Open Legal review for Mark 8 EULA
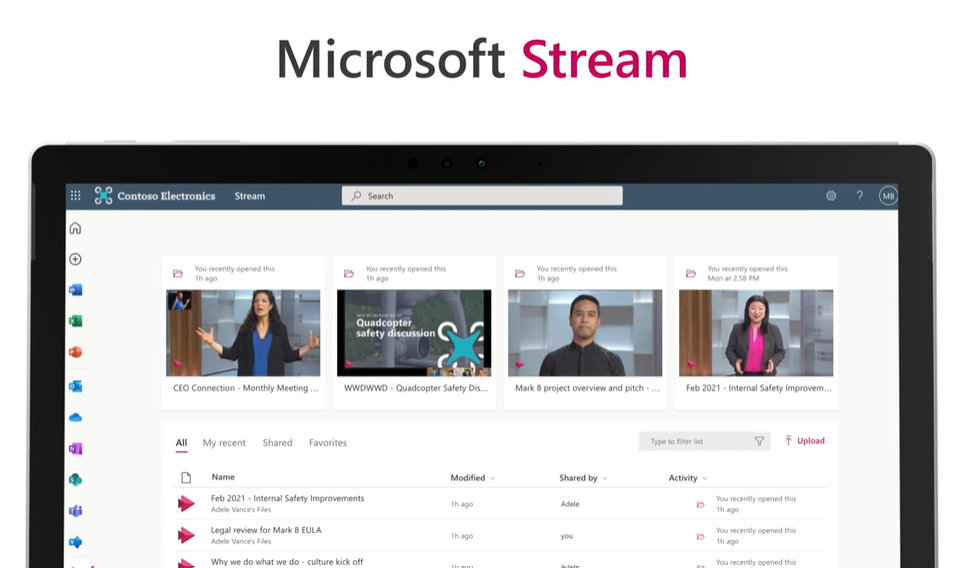 [x=266, y=530]
